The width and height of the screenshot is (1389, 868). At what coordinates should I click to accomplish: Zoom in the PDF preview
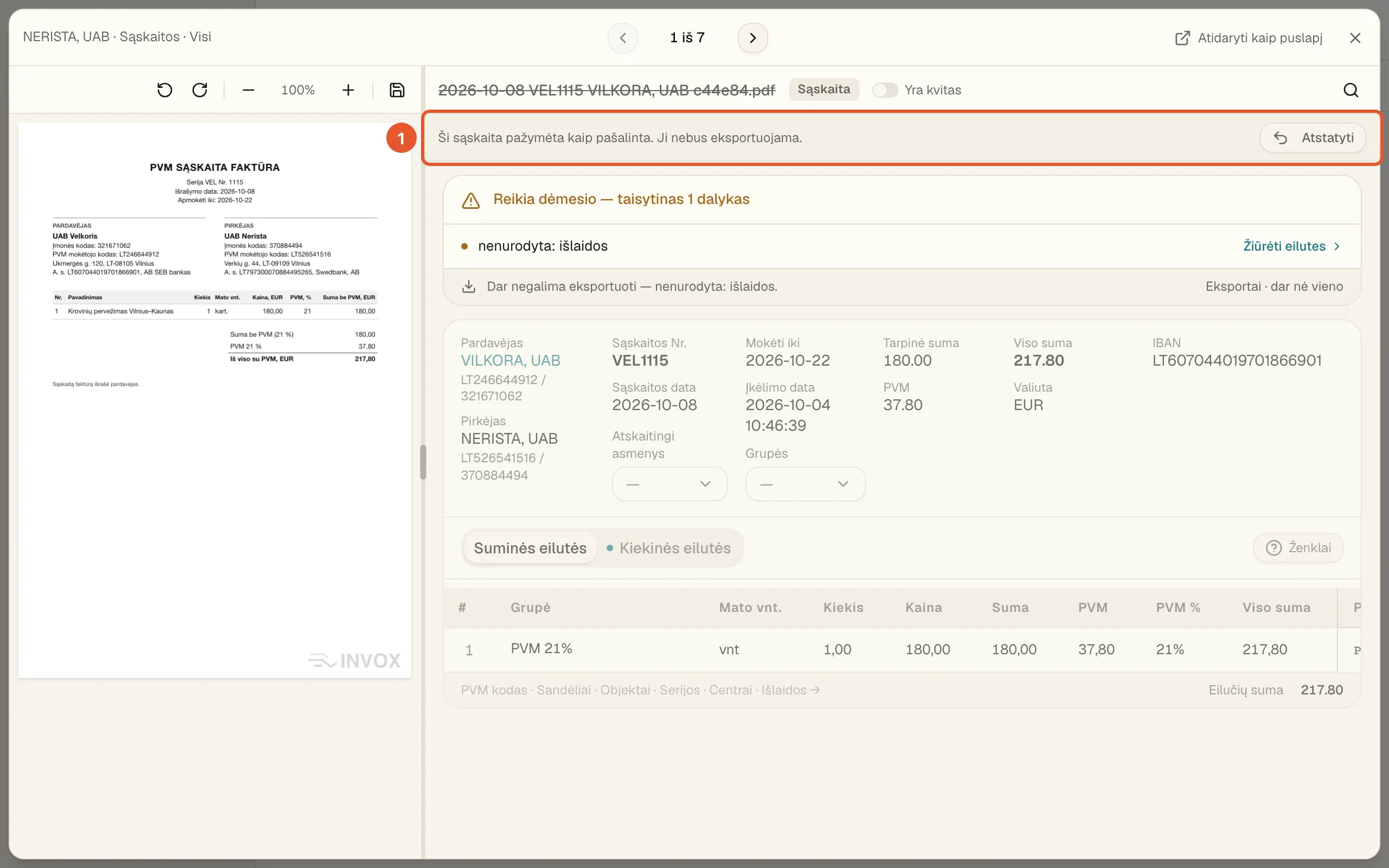pos(348,90)
